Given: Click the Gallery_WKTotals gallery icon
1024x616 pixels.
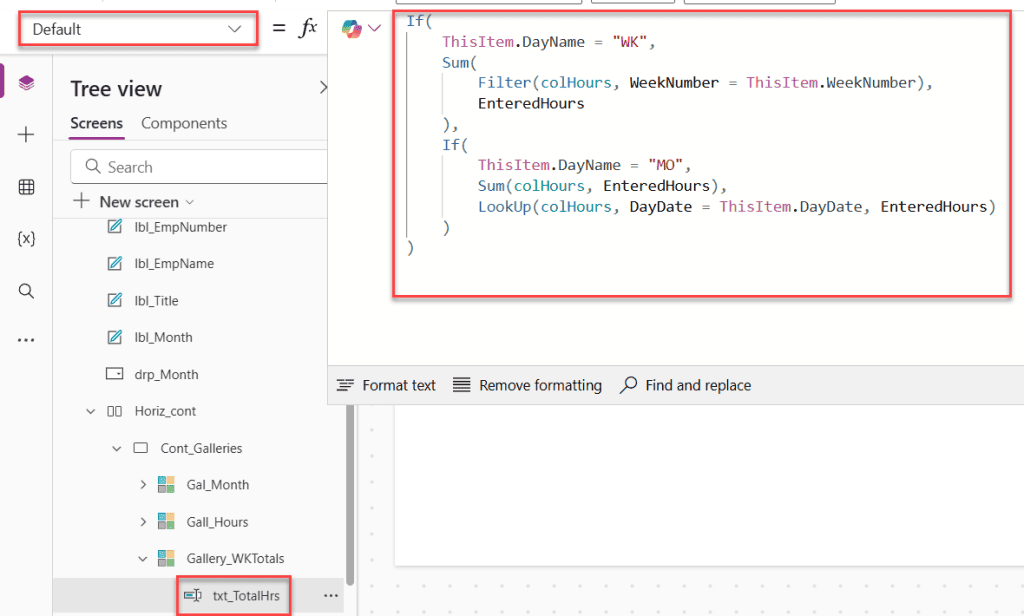Looking at the screenshot, I should click(x=166, y=559).
